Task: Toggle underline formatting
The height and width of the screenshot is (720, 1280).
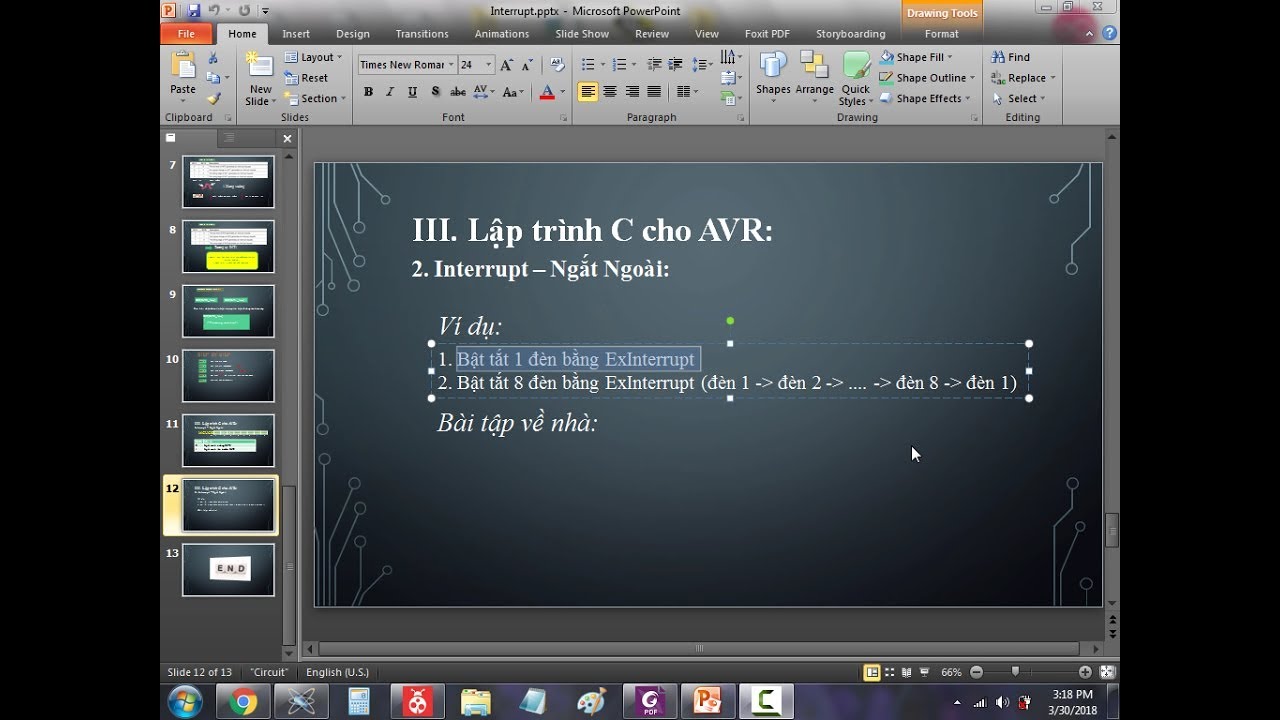Action: [x=412, y=92]
